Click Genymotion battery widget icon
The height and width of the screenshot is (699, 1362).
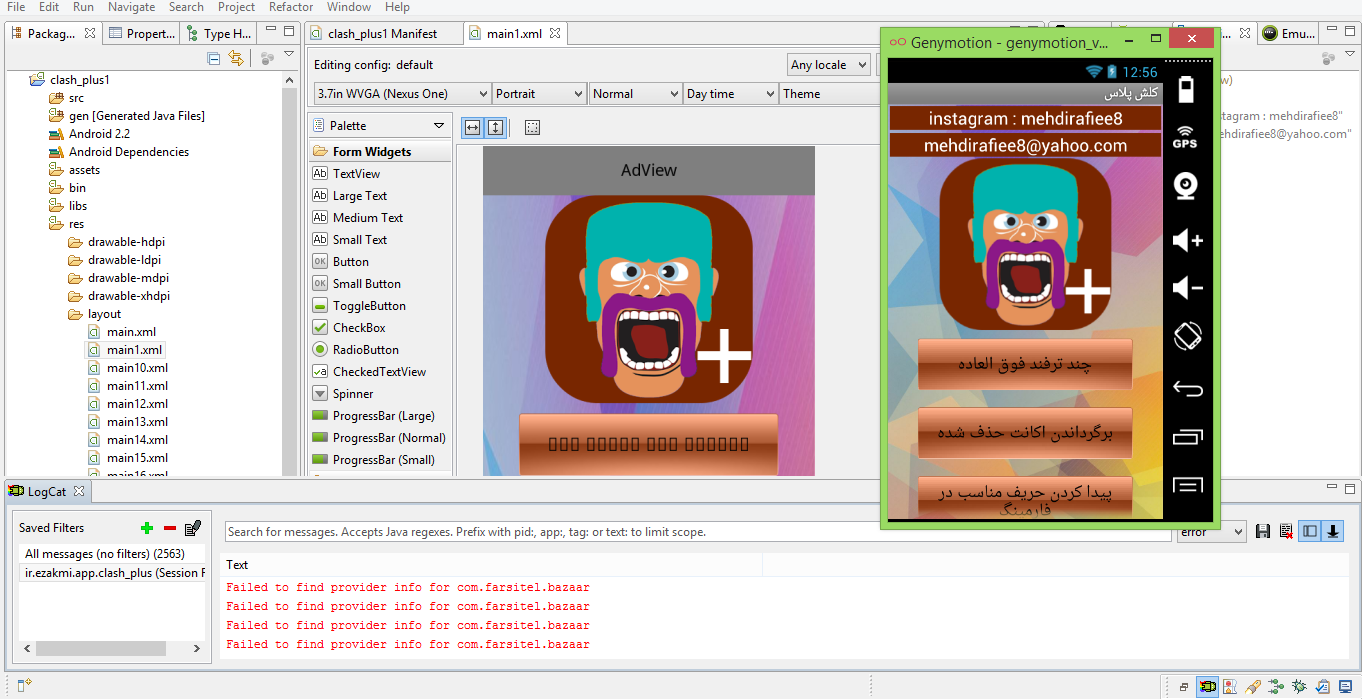1187,90
